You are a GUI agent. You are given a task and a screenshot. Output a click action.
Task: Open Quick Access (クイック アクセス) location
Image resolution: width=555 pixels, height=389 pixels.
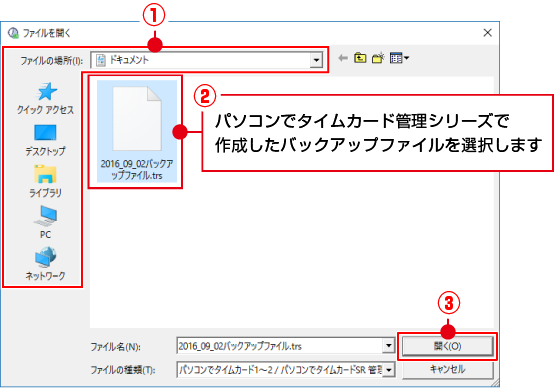click(x=45, y=98)
